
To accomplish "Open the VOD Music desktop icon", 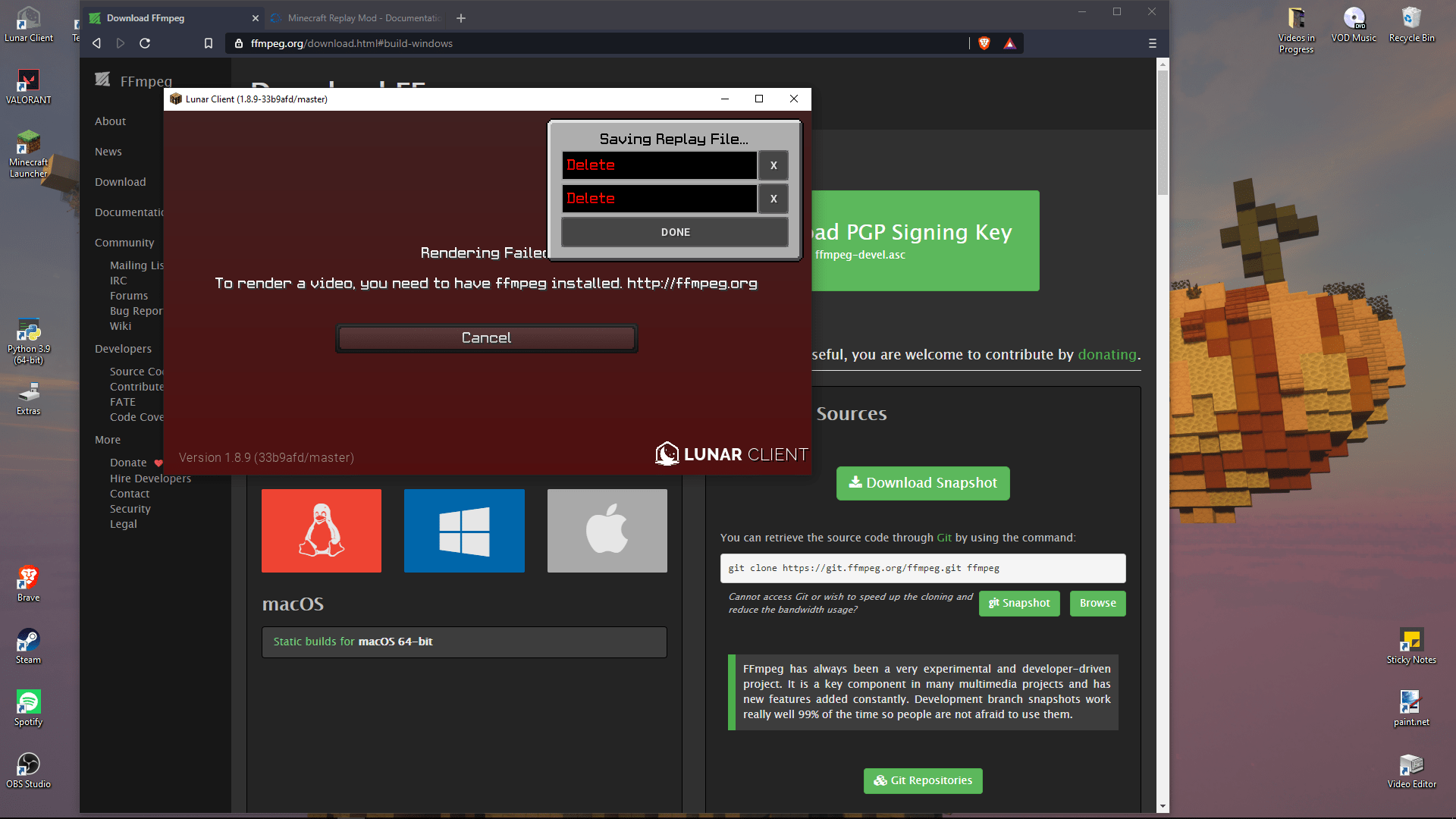I will [x=1354, y=24].
